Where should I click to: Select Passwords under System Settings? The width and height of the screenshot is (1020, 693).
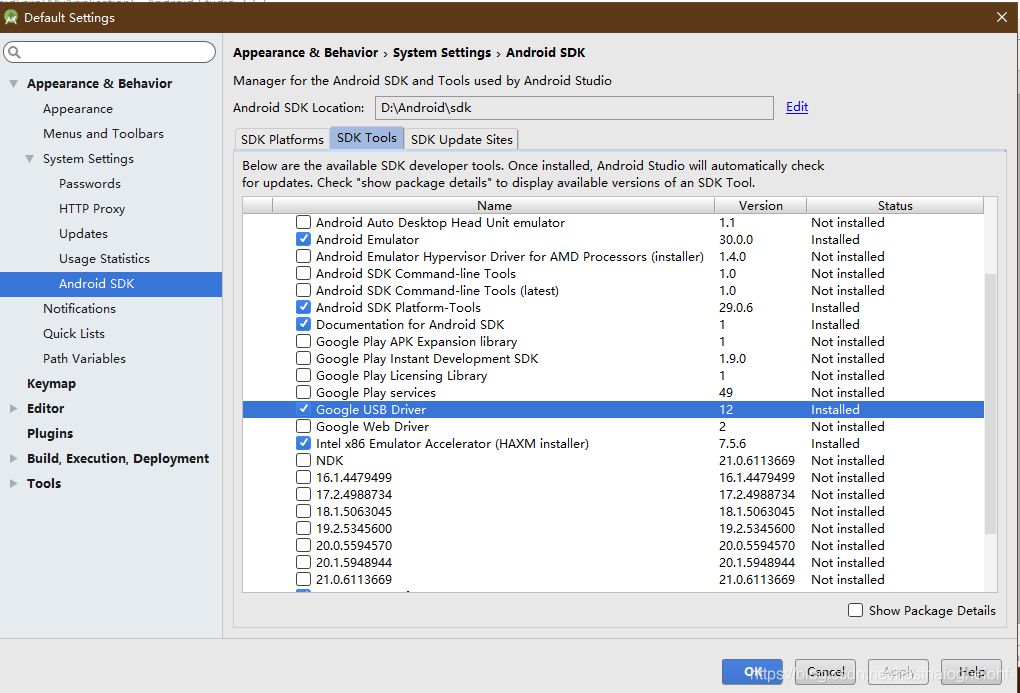[x=90, y=183]
